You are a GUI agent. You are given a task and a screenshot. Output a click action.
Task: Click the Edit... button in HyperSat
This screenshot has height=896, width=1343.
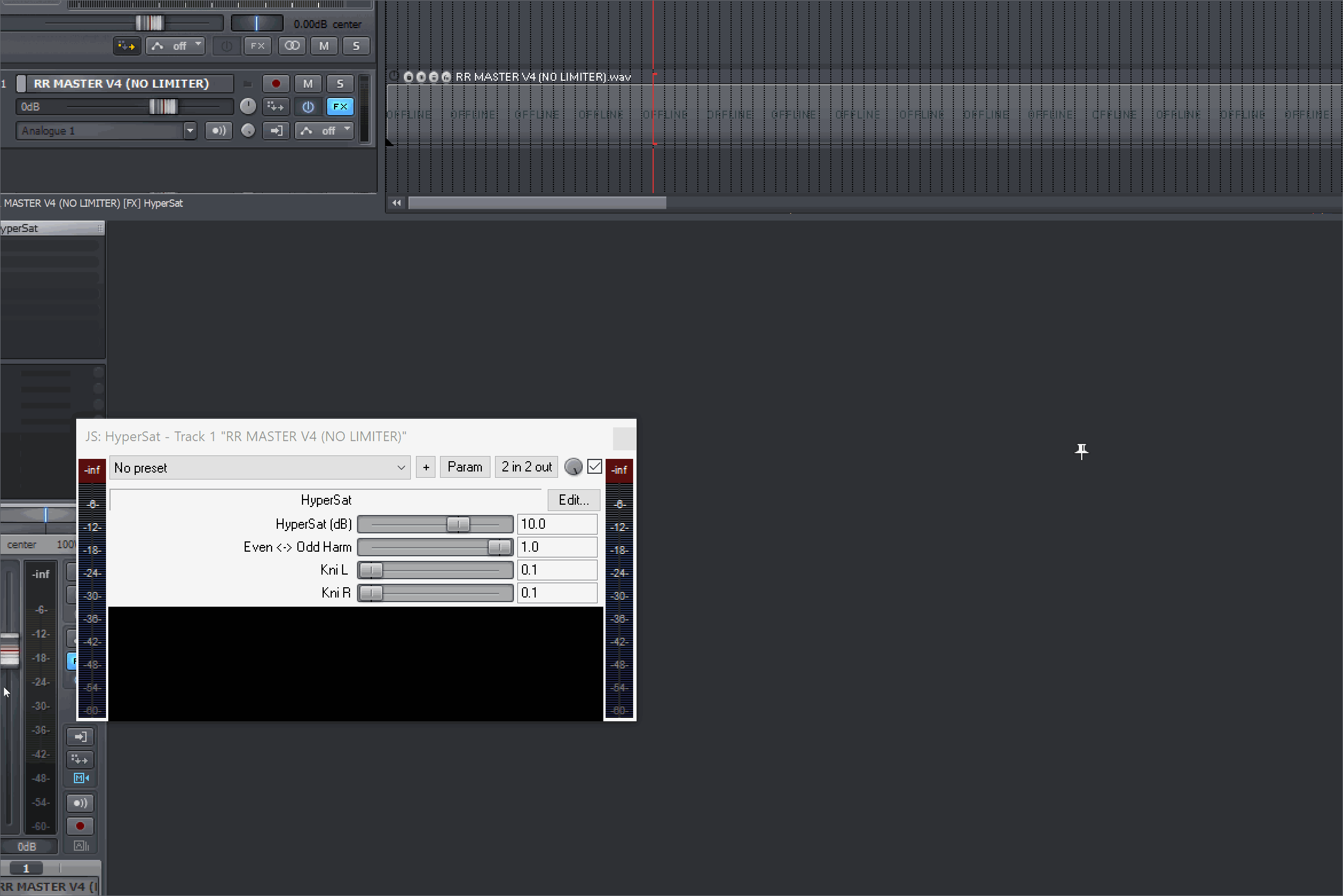[x=574, y=500]
